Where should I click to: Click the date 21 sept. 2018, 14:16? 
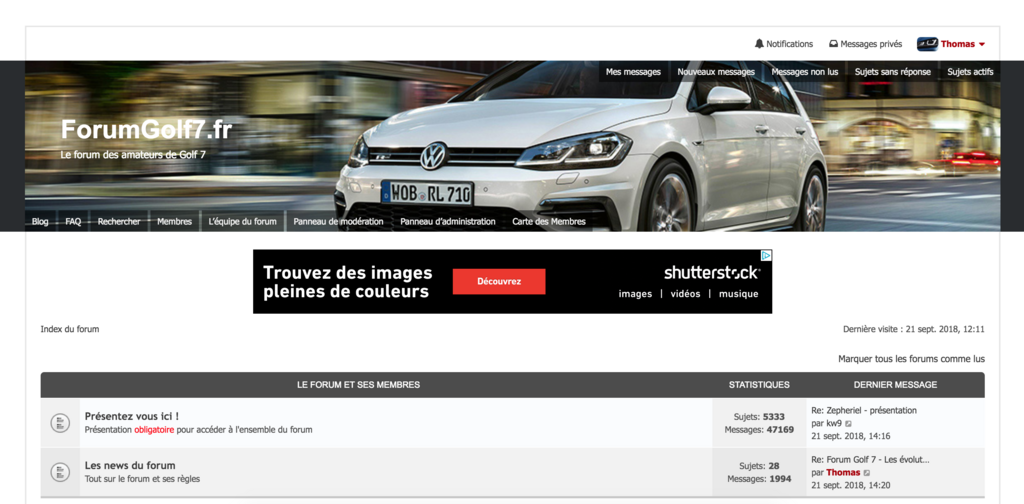850,436
